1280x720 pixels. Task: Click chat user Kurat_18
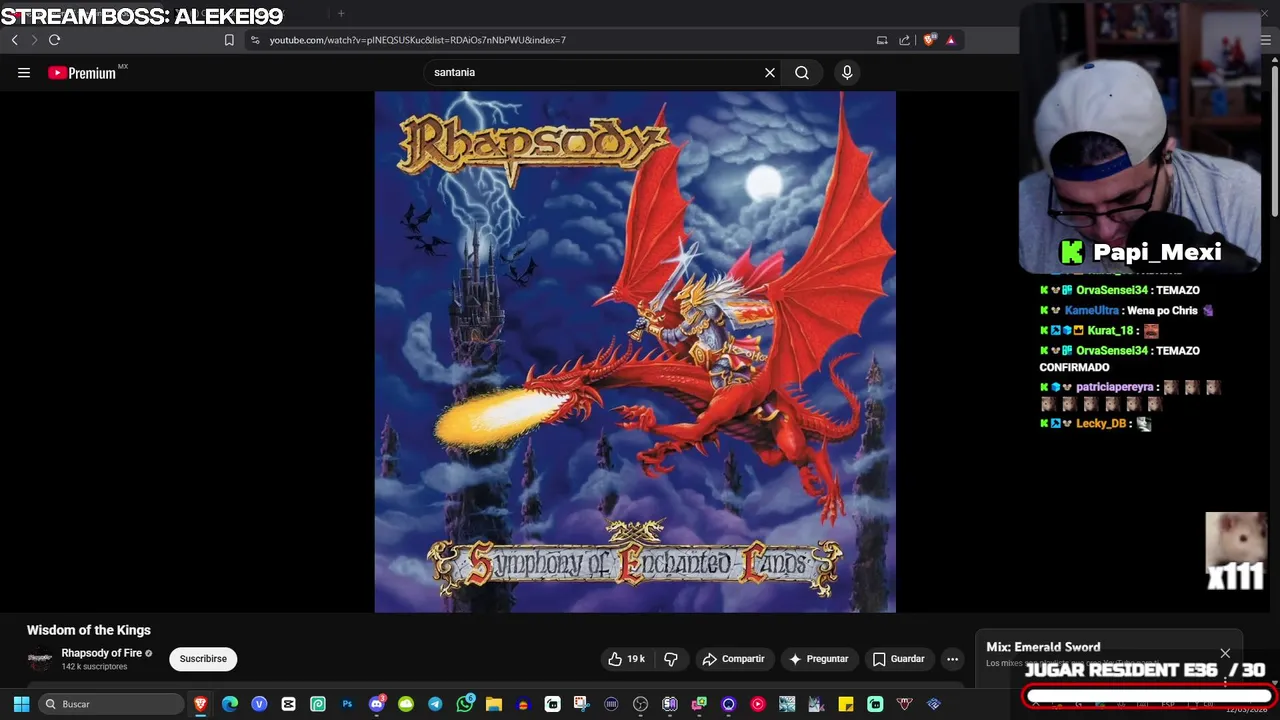click(x=1110, y=331)
